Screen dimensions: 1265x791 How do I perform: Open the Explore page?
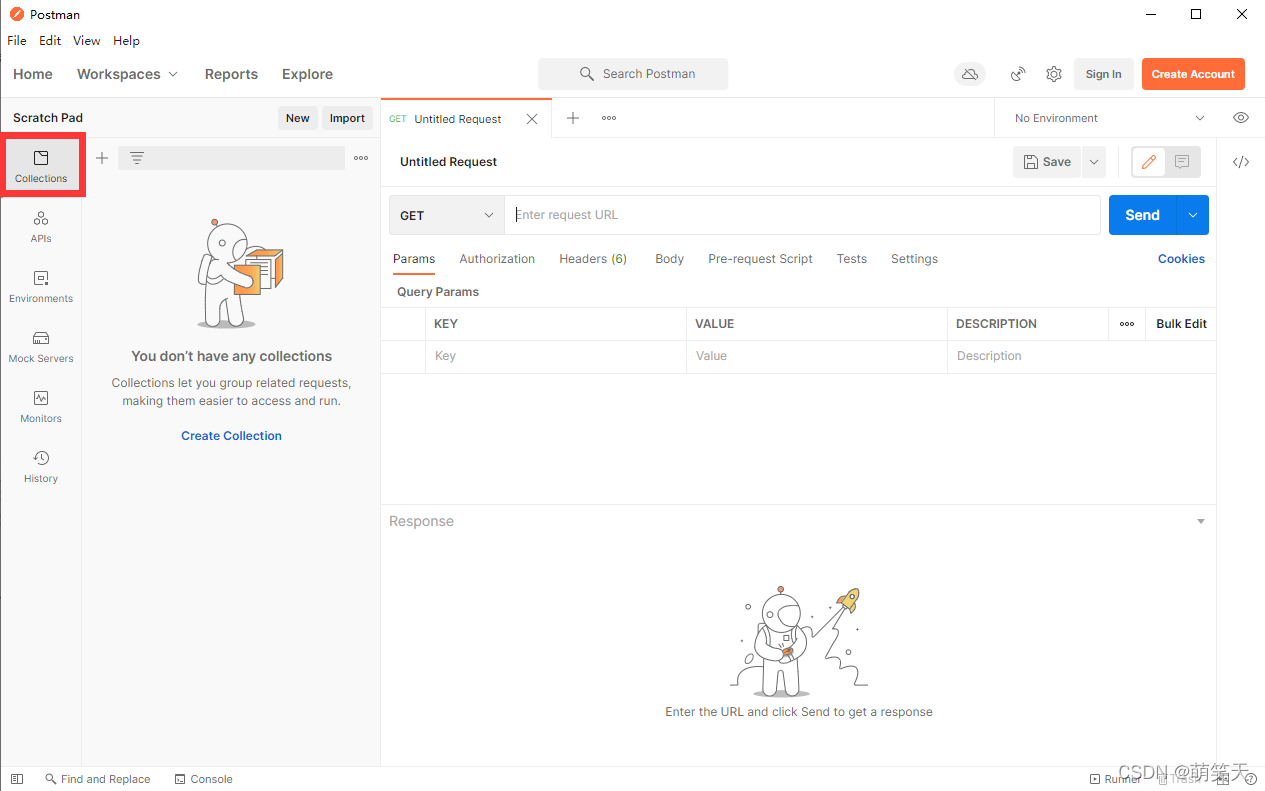pos(307,74)
